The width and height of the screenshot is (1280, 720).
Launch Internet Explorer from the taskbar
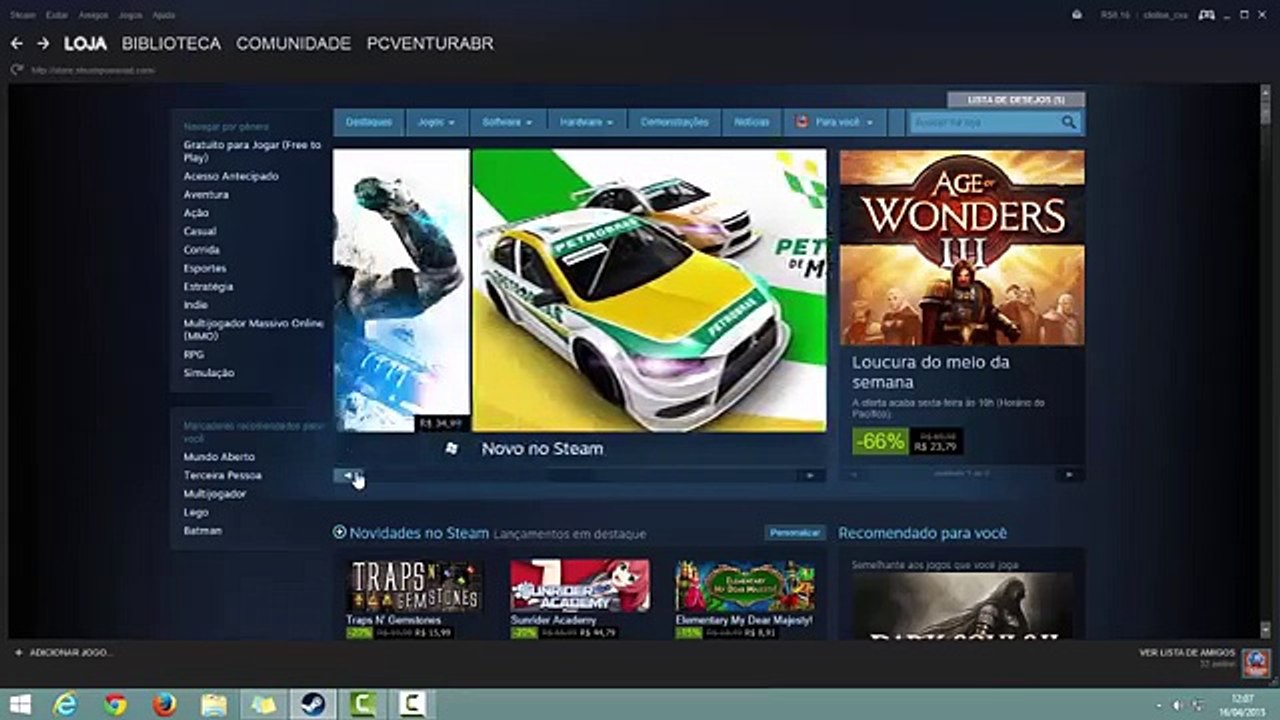pos(66,705)
